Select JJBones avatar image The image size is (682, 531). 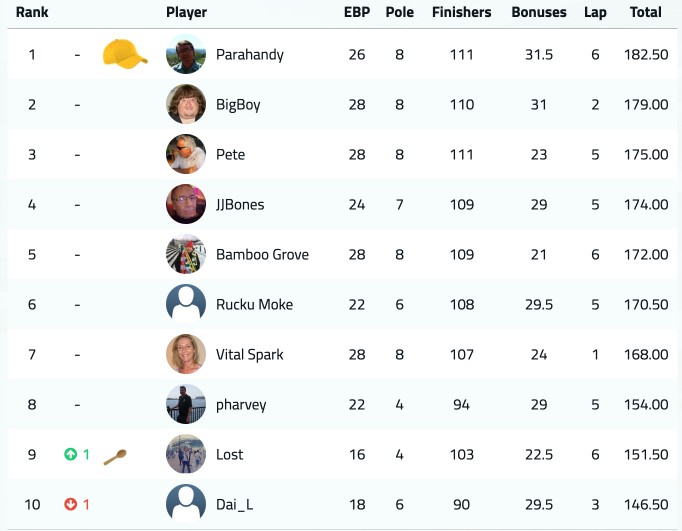pos(186,204)
